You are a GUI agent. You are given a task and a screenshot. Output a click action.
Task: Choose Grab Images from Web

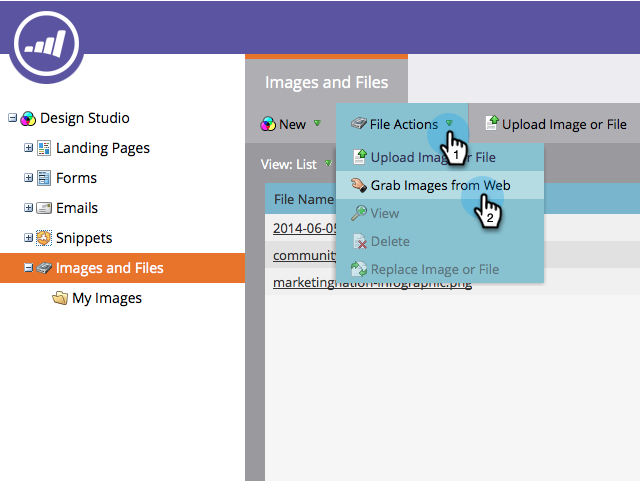[440, 185]
